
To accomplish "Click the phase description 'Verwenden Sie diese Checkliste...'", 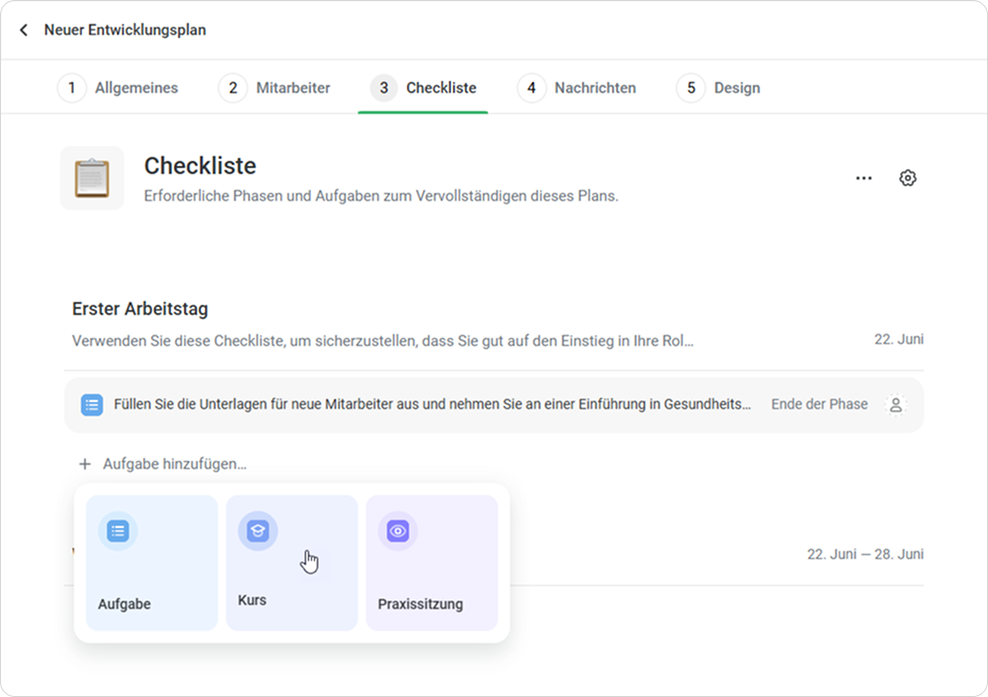I will (x=382, y=341).
